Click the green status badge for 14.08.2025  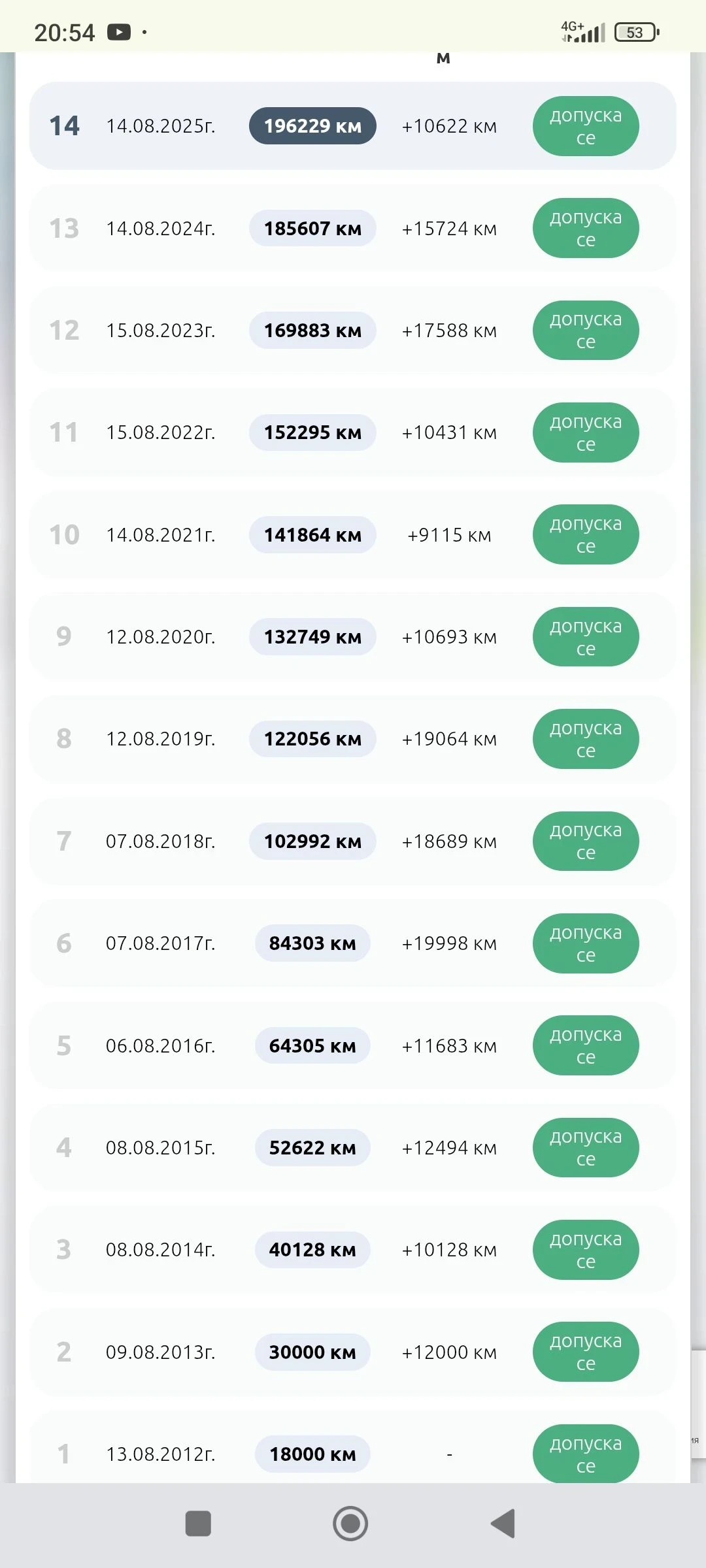586,126
